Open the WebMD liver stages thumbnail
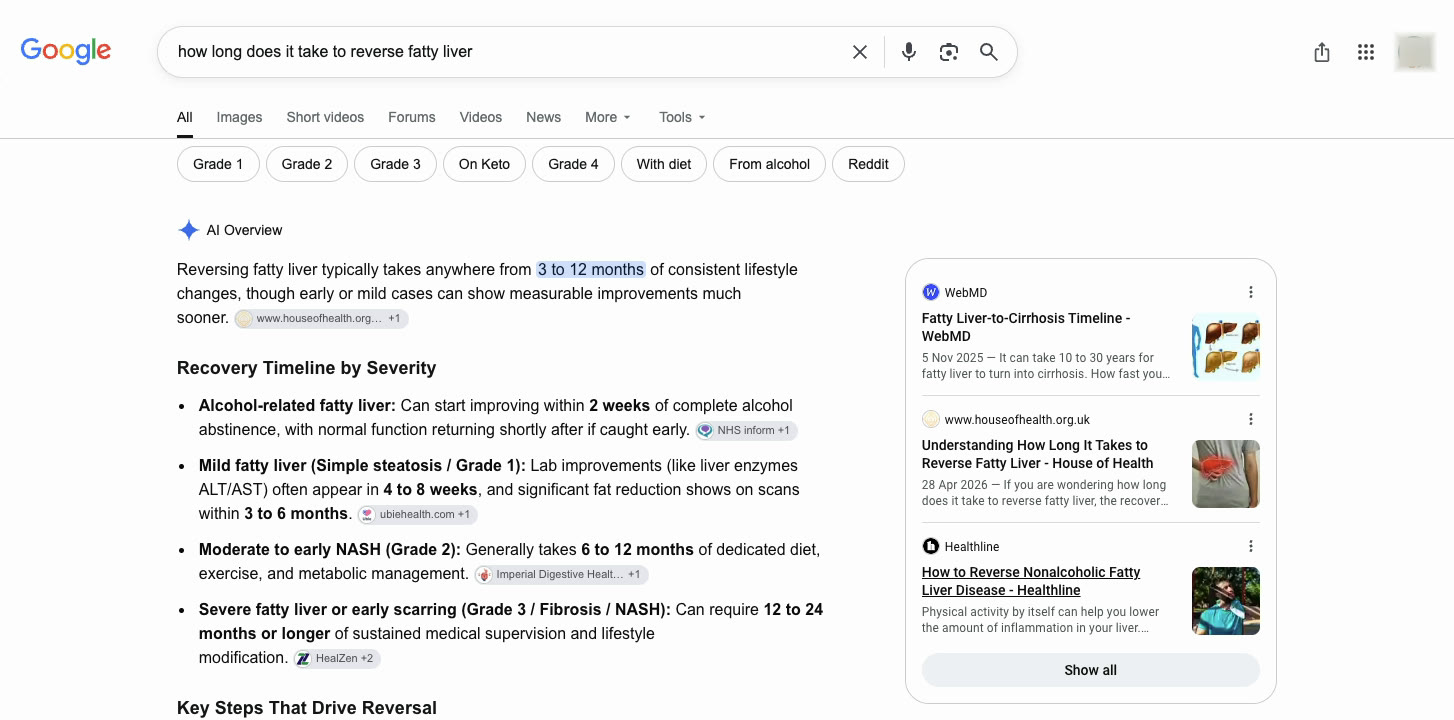1454x720 pixels. point(1226,347)
